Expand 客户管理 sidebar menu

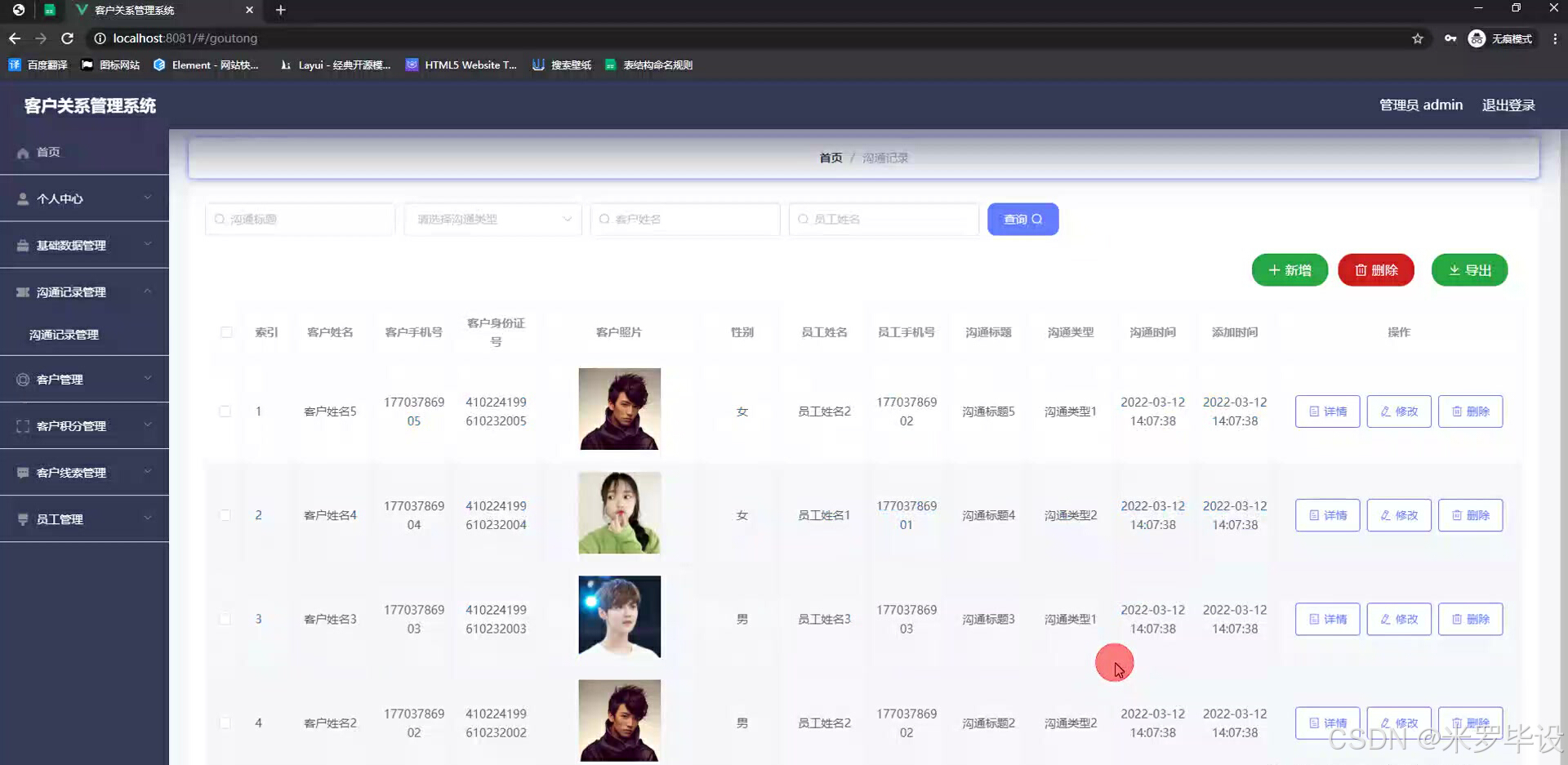coord(84,379)
